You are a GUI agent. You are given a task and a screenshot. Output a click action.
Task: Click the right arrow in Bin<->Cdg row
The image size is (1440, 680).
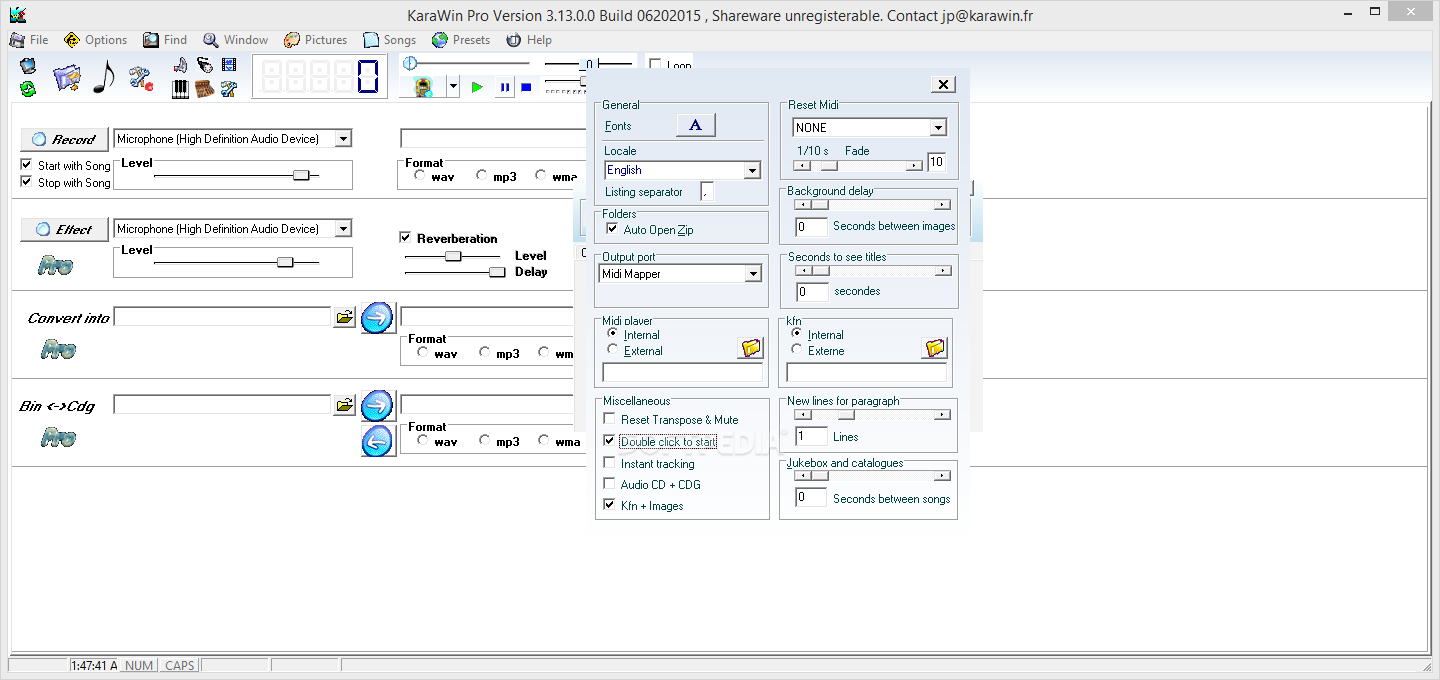[377, 405]
